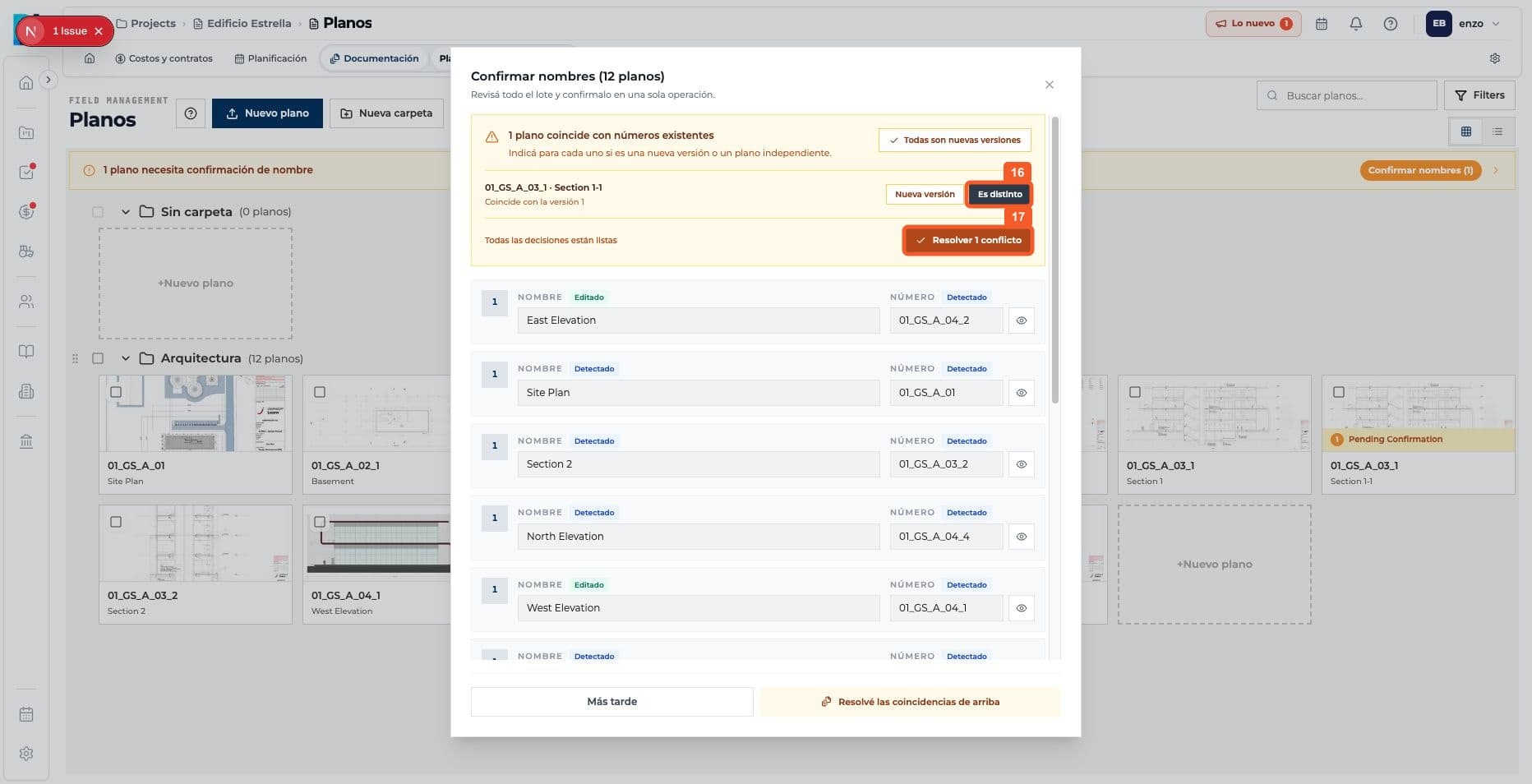This screenshot has height=784, width=1532.
Task: Collapse the Arquitectura folder
Action: (126, 358)
